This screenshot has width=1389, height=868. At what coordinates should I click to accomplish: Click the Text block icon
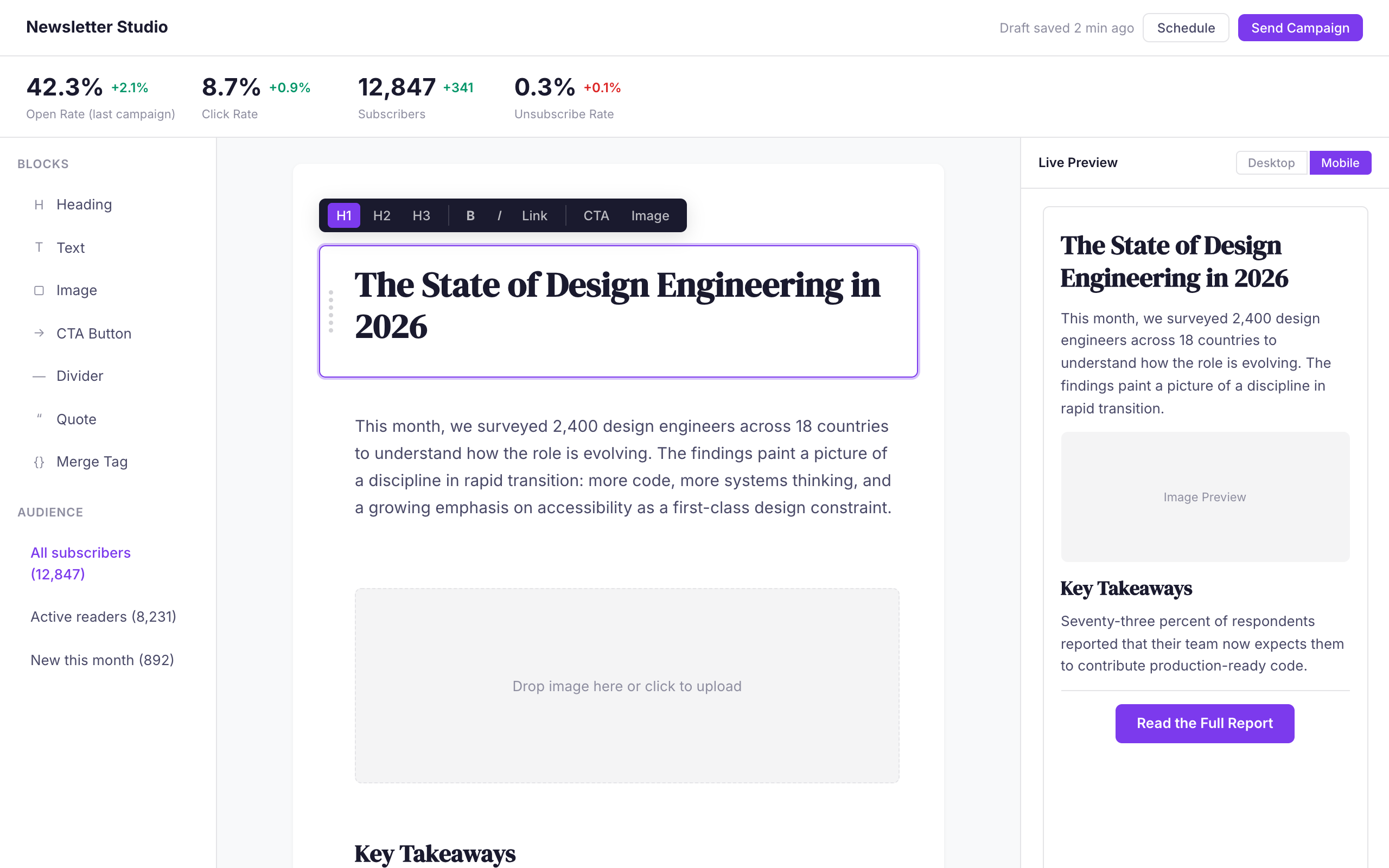click(x=39, y=247)
